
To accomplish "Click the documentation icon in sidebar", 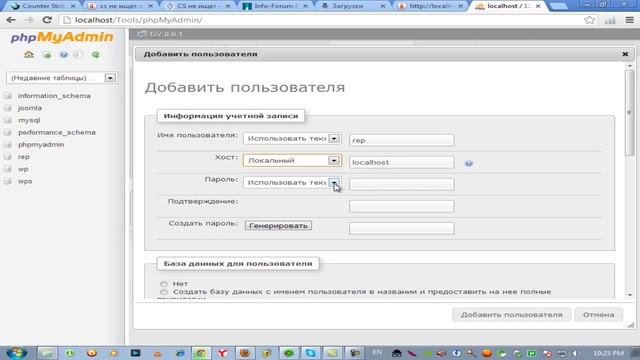I will (x=78, y=55).
